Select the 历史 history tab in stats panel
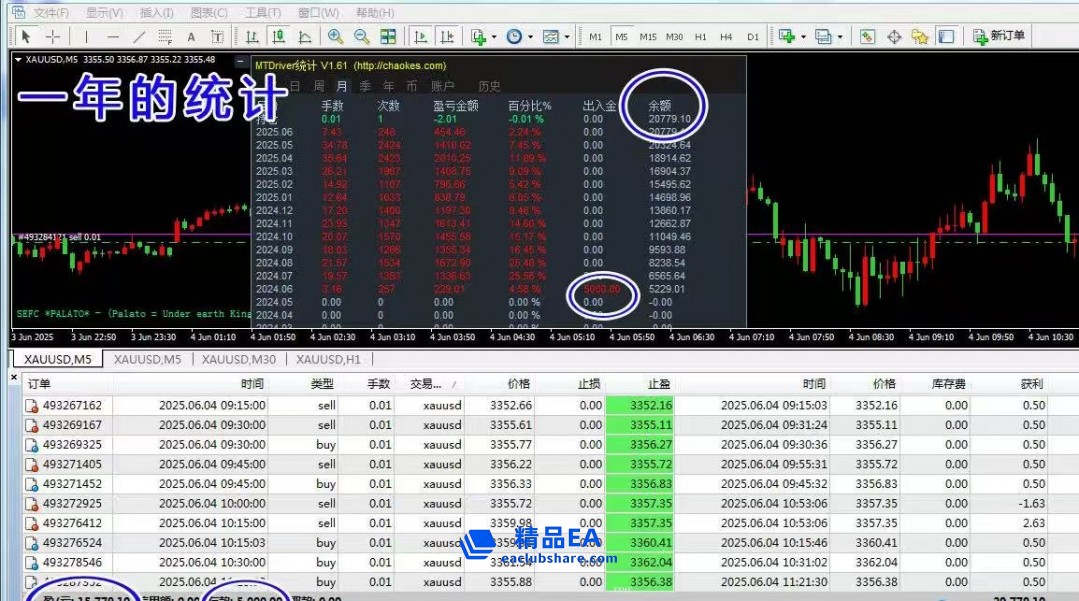This screenshot has width=1079, height=601. click(x=489, y=86)
